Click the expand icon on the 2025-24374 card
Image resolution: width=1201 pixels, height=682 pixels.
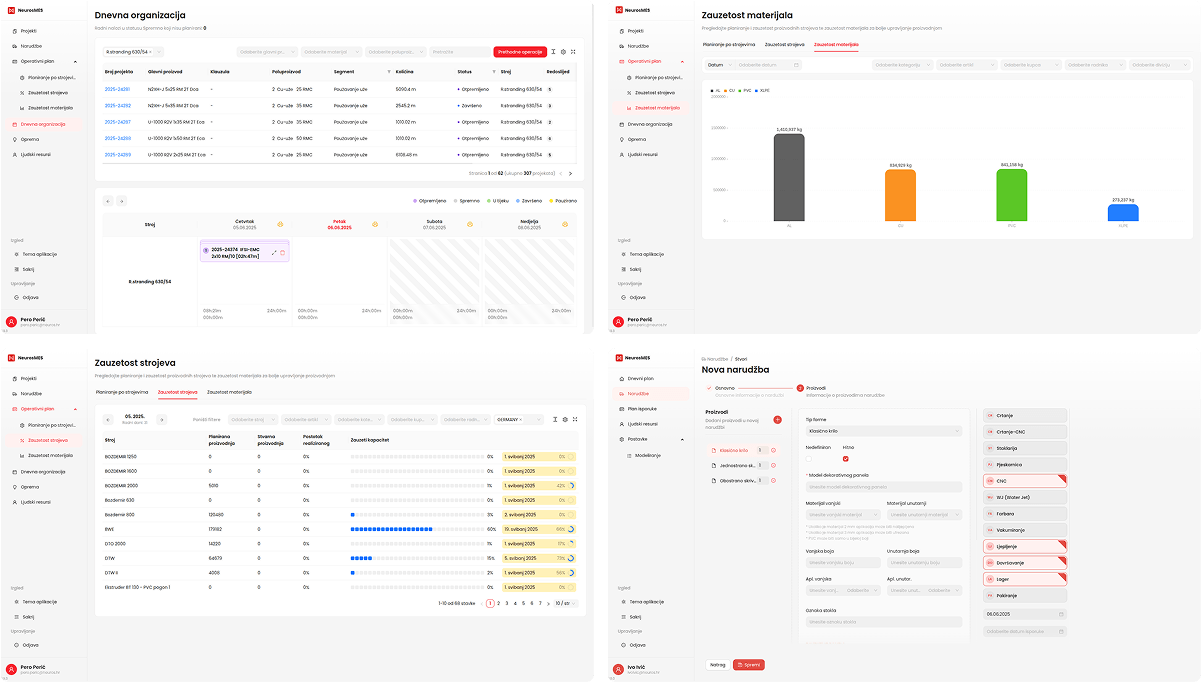click(273, 253)
